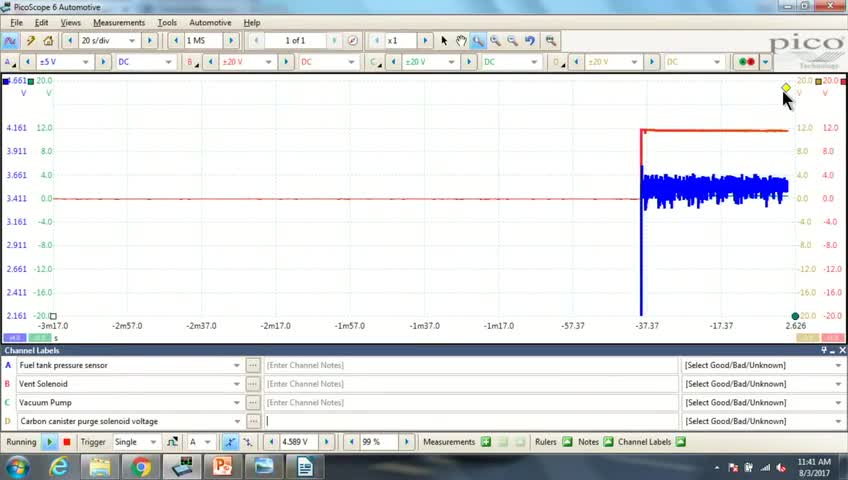
Task: Click the Home setup icon
Action: 48,41
